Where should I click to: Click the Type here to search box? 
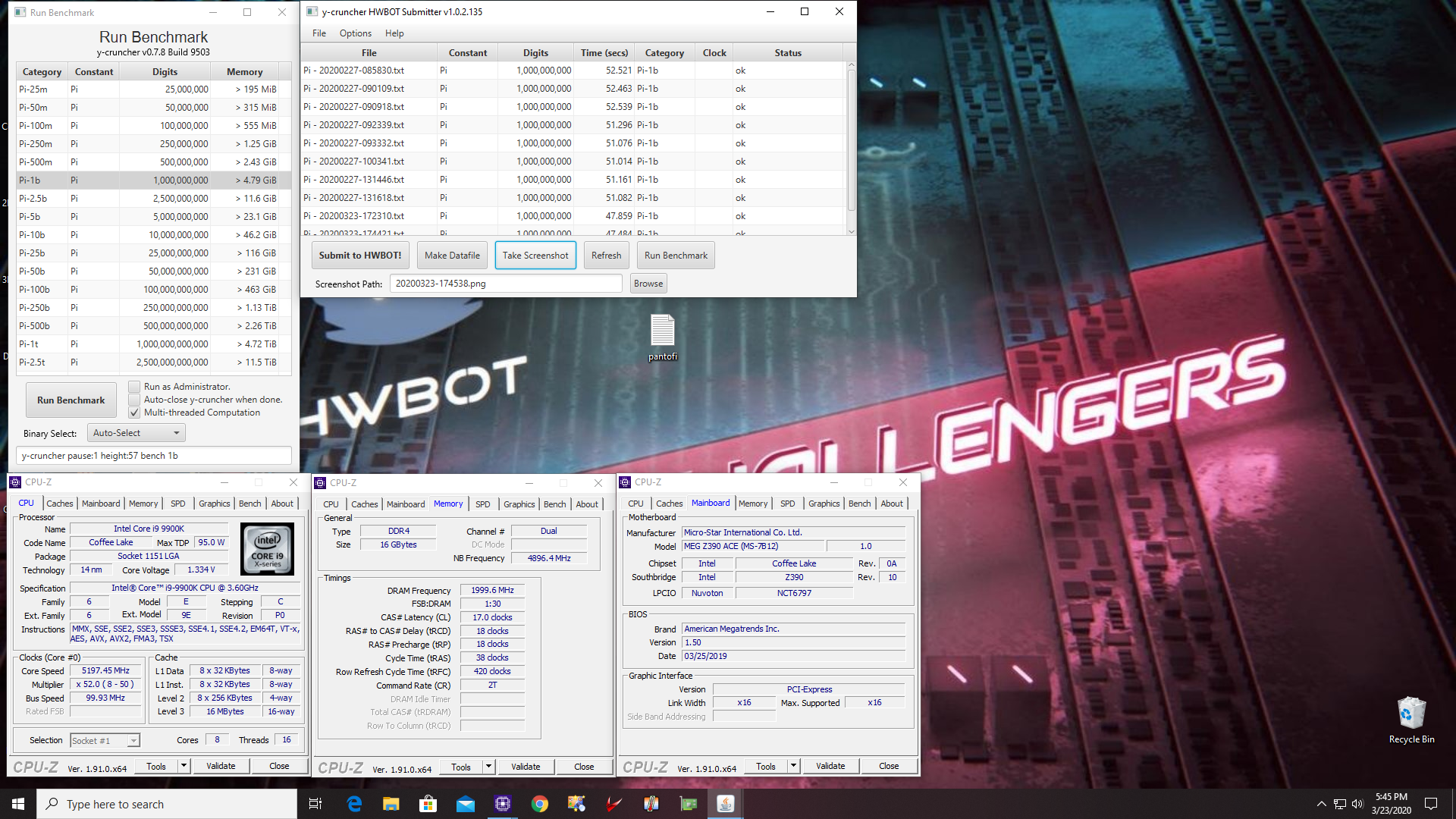167,804
